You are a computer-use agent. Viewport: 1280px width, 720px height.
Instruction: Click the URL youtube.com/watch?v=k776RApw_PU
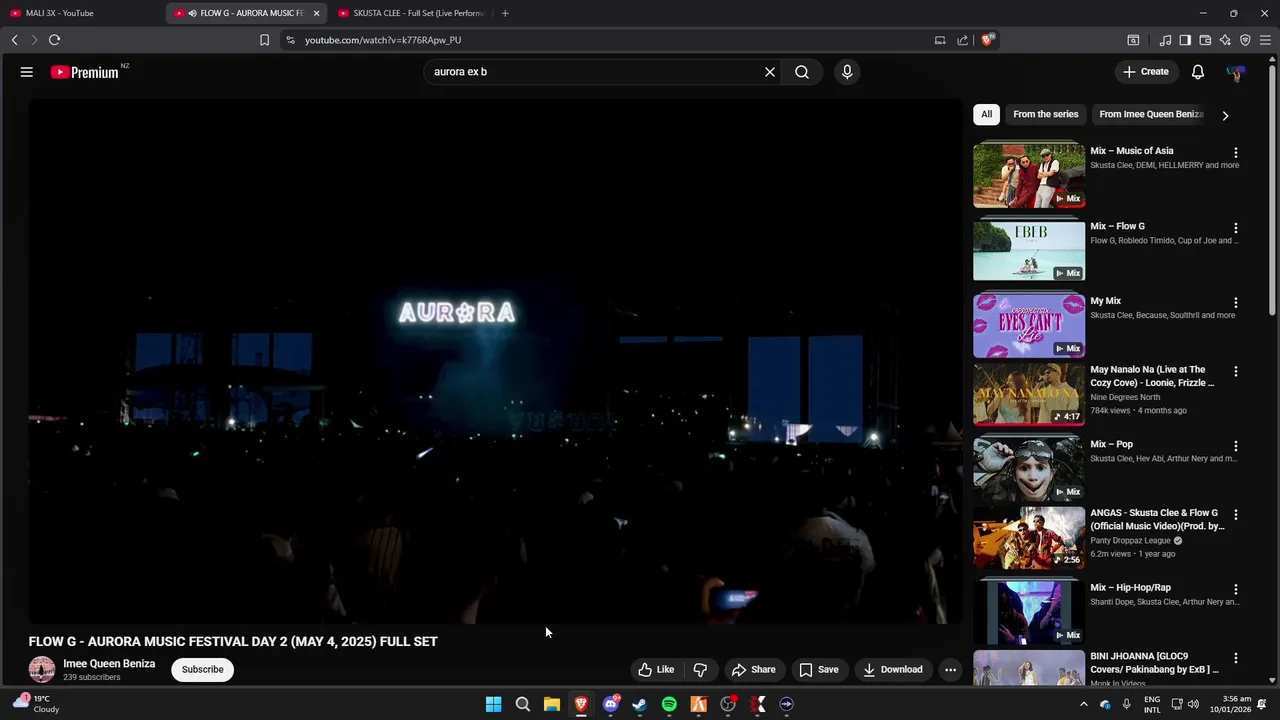tap(383, 40)
